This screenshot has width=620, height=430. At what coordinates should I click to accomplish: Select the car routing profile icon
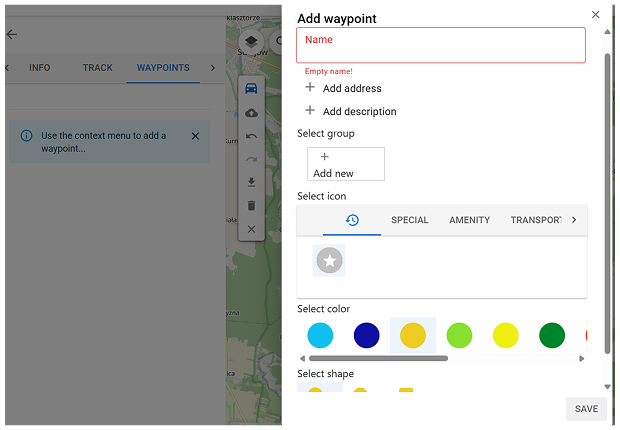[251, 88]
